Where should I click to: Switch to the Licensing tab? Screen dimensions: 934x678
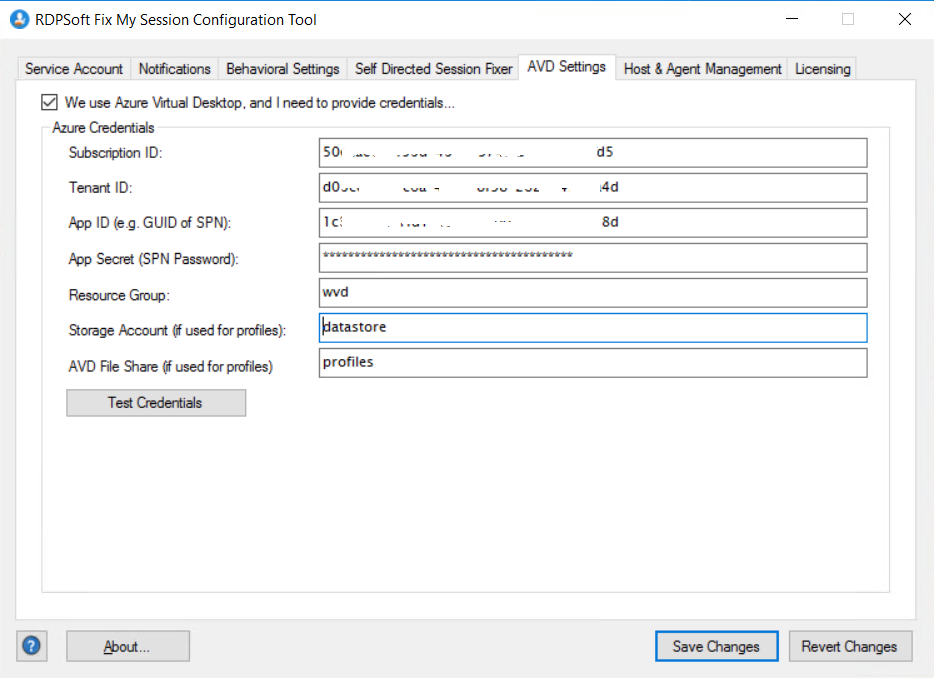(x=822, y=69)
